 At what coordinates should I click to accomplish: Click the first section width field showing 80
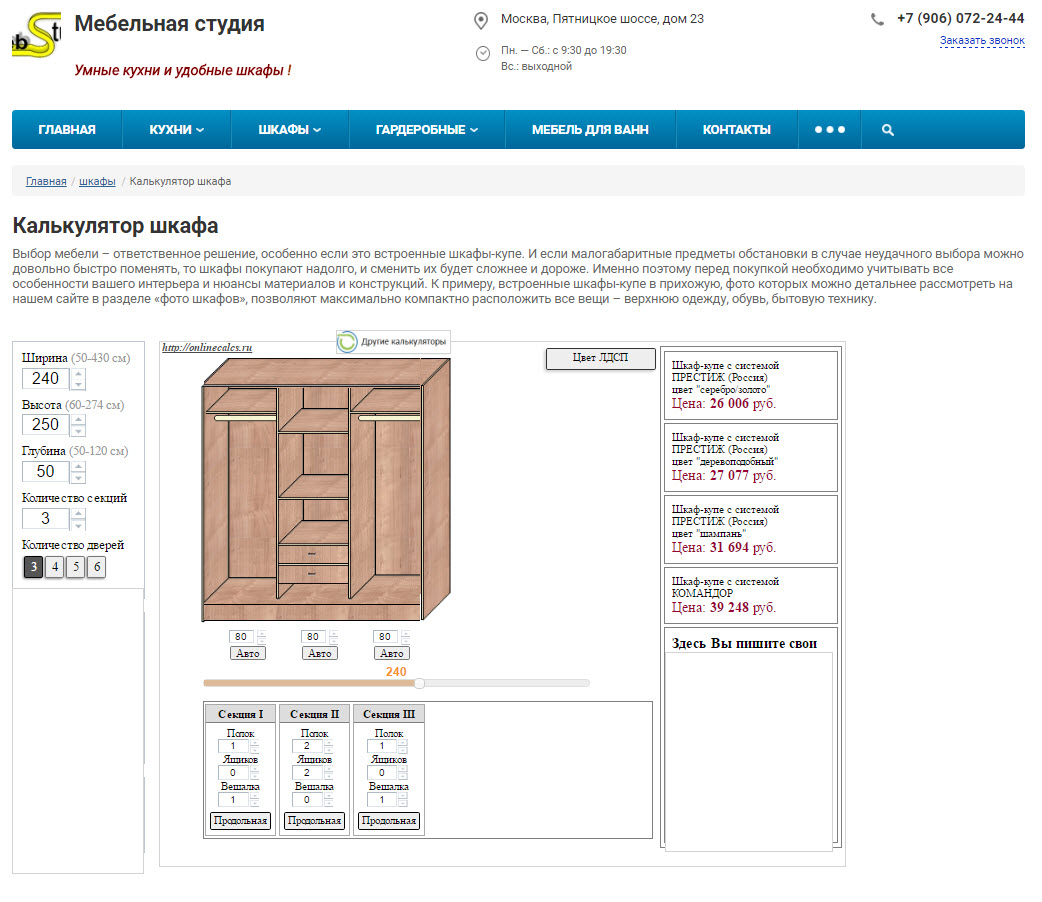pos(242,637)
